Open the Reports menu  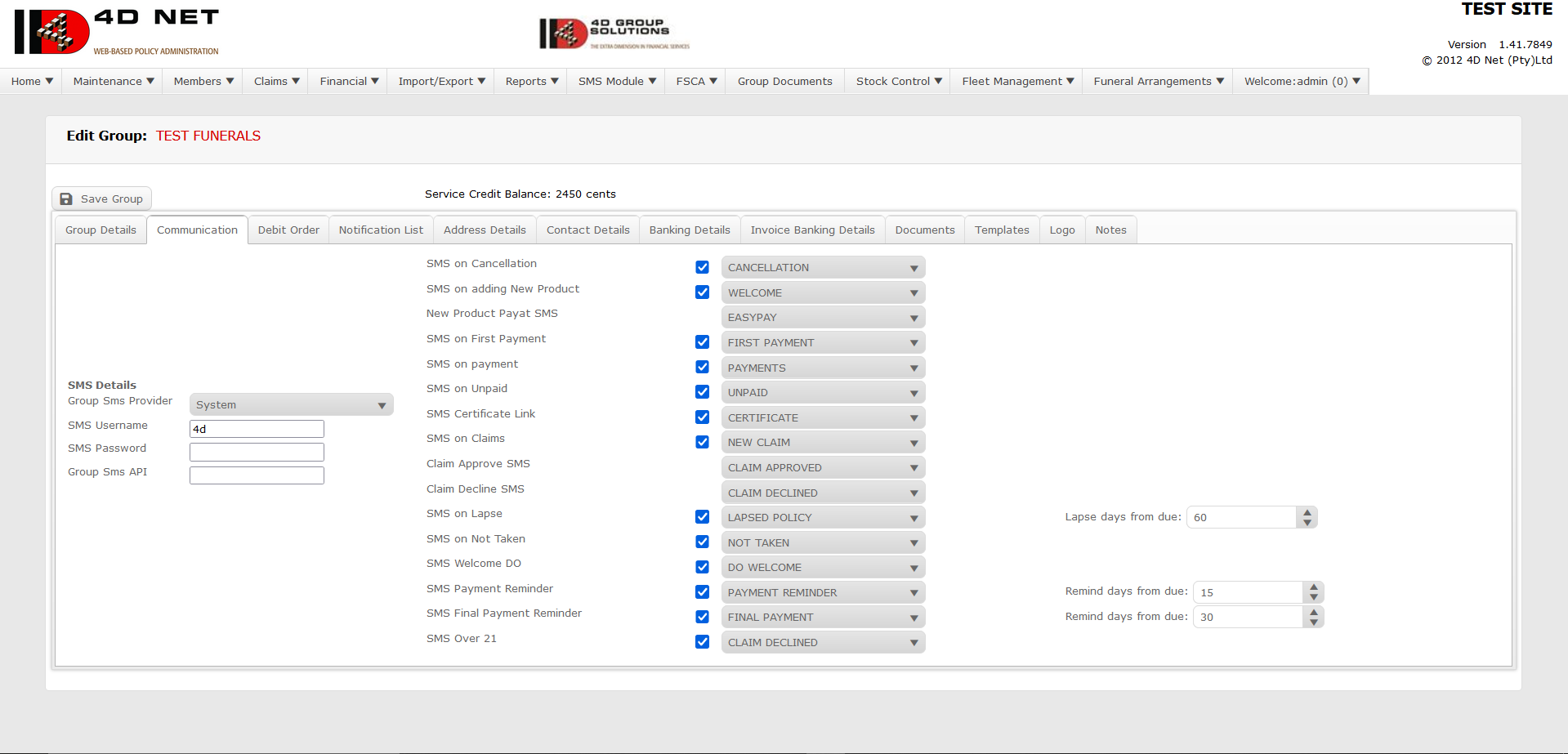[x=531, y=81]
